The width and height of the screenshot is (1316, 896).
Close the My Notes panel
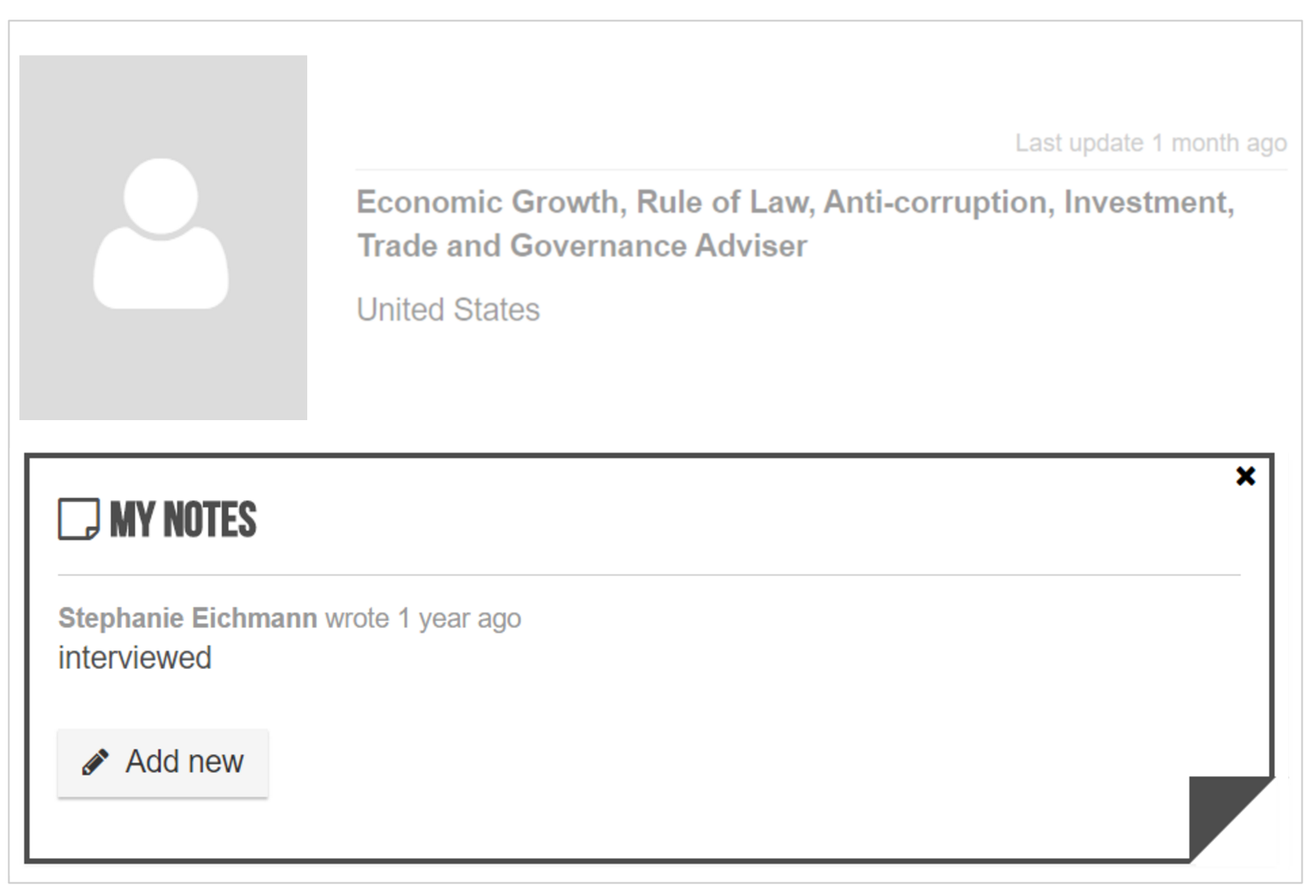pos(1245,477)
